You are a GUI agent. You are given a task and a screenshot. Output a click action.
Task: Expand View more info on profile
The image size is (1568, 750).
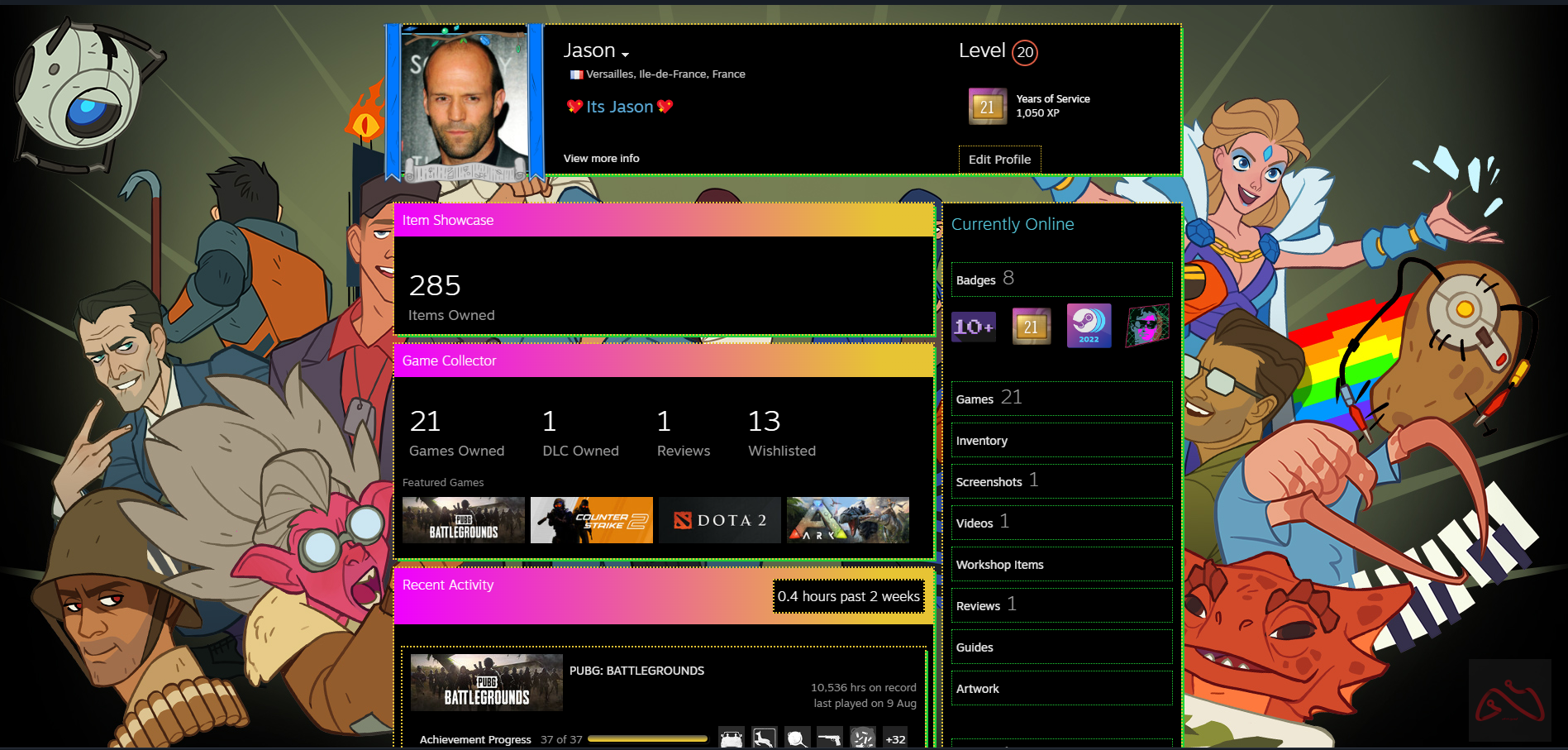tap(601, 159)
